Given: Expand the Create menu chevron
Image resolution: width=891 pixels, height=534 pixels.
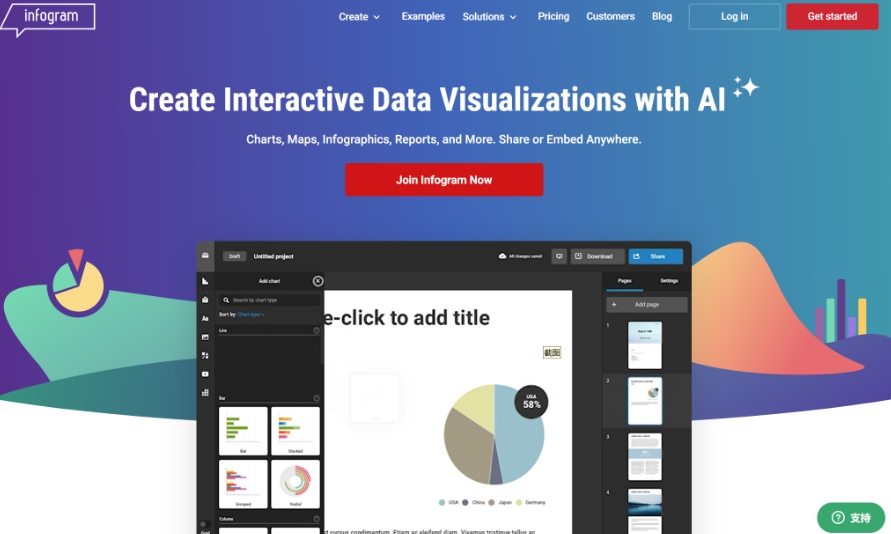Looking at the screenshot, I should click(x=376, y=17).
